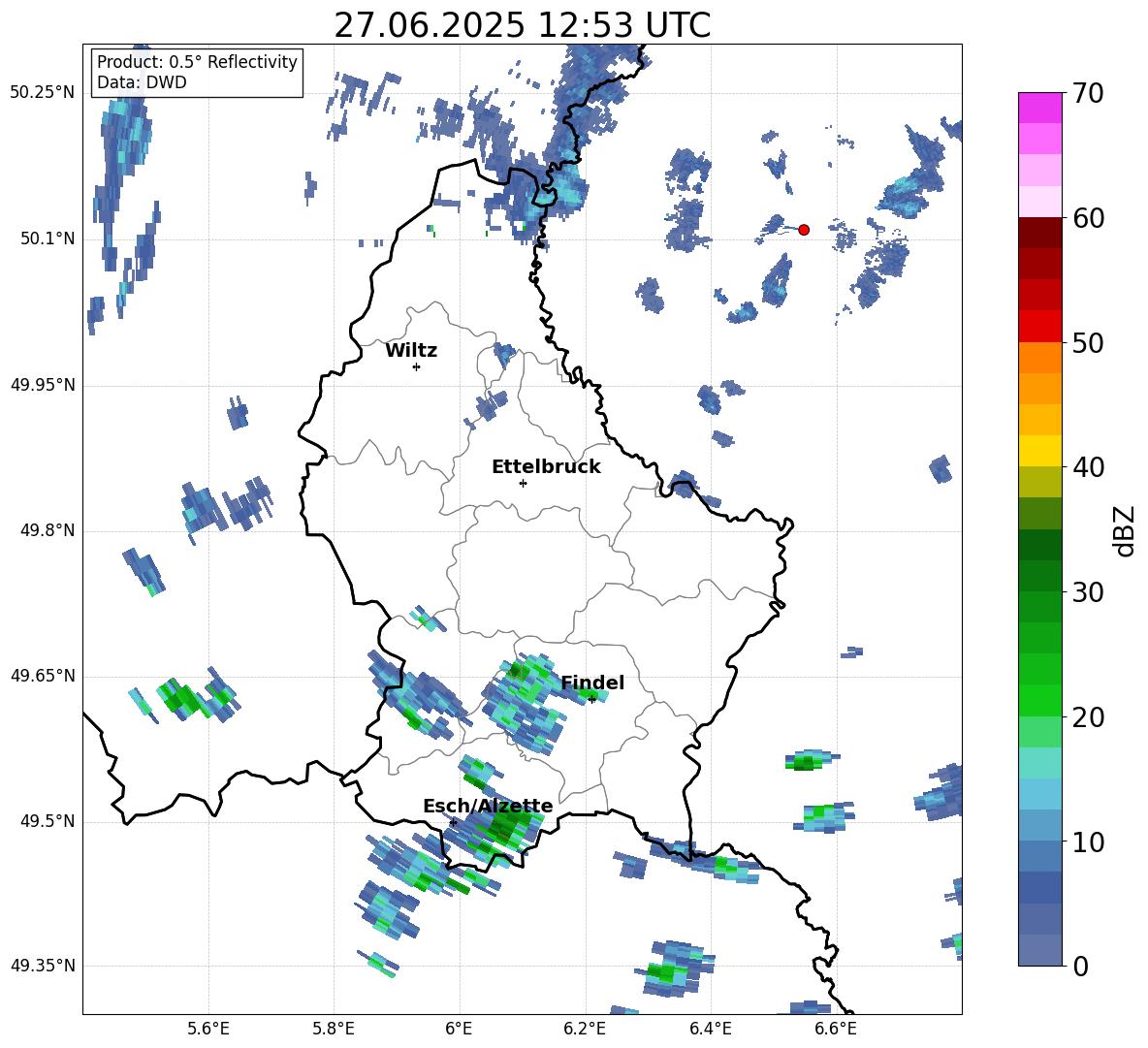Click the red radar site marker

click(804, 230)
